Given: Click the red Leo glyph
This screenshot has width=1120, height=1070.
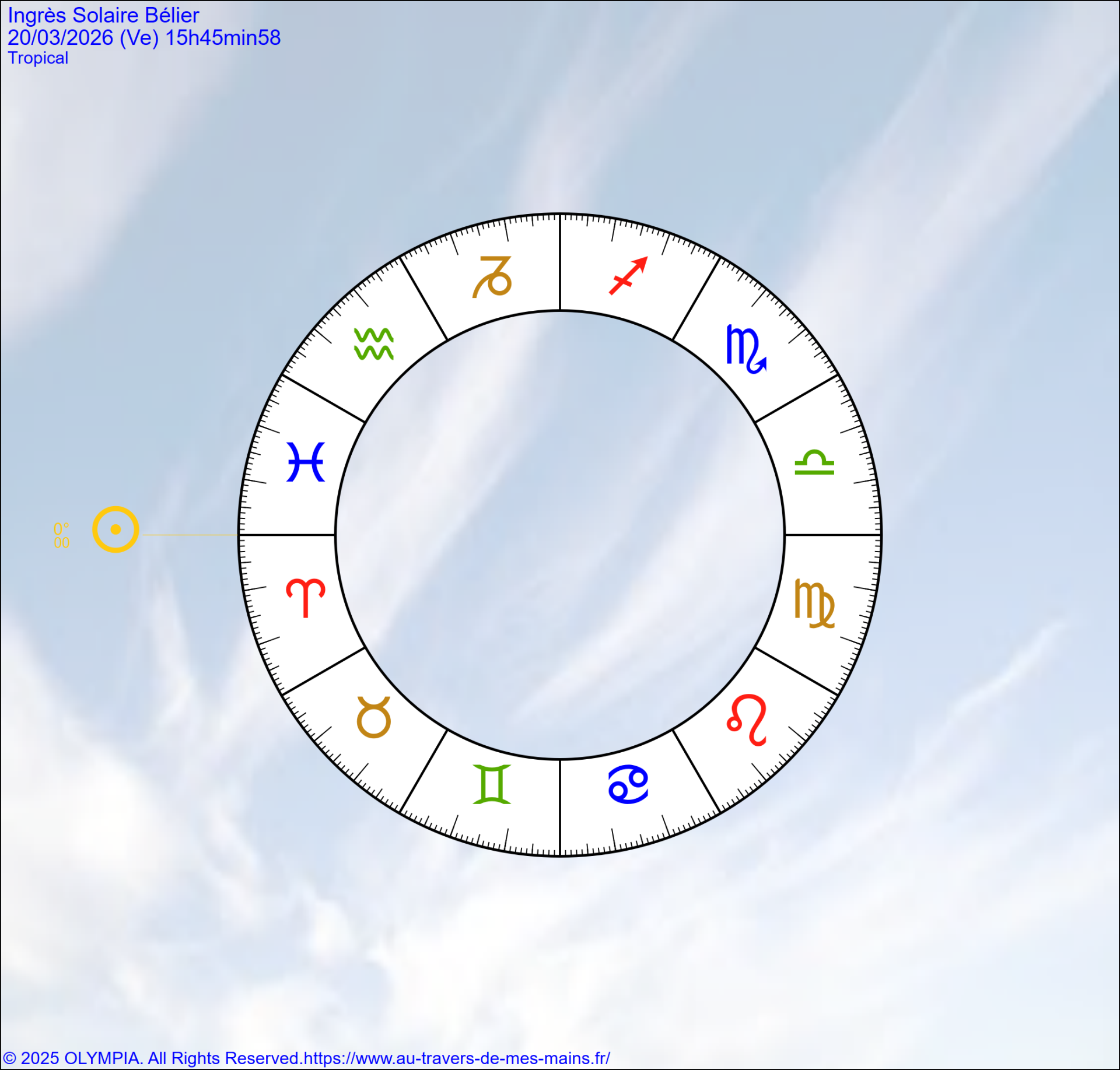Looking at the screenshot, I should [747, 719].
